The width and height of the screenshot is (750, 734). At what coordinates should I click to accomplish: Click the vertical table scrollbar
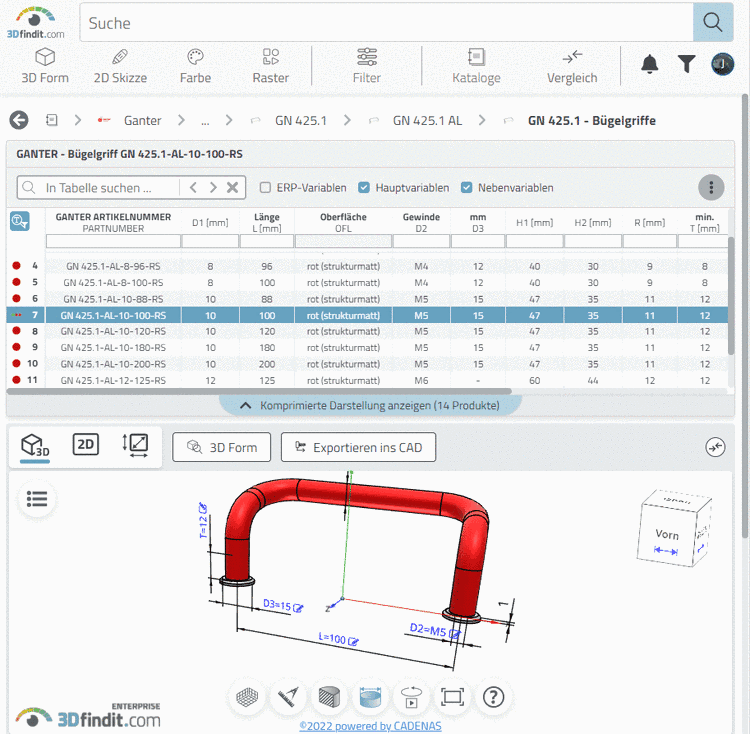(730, 296)
